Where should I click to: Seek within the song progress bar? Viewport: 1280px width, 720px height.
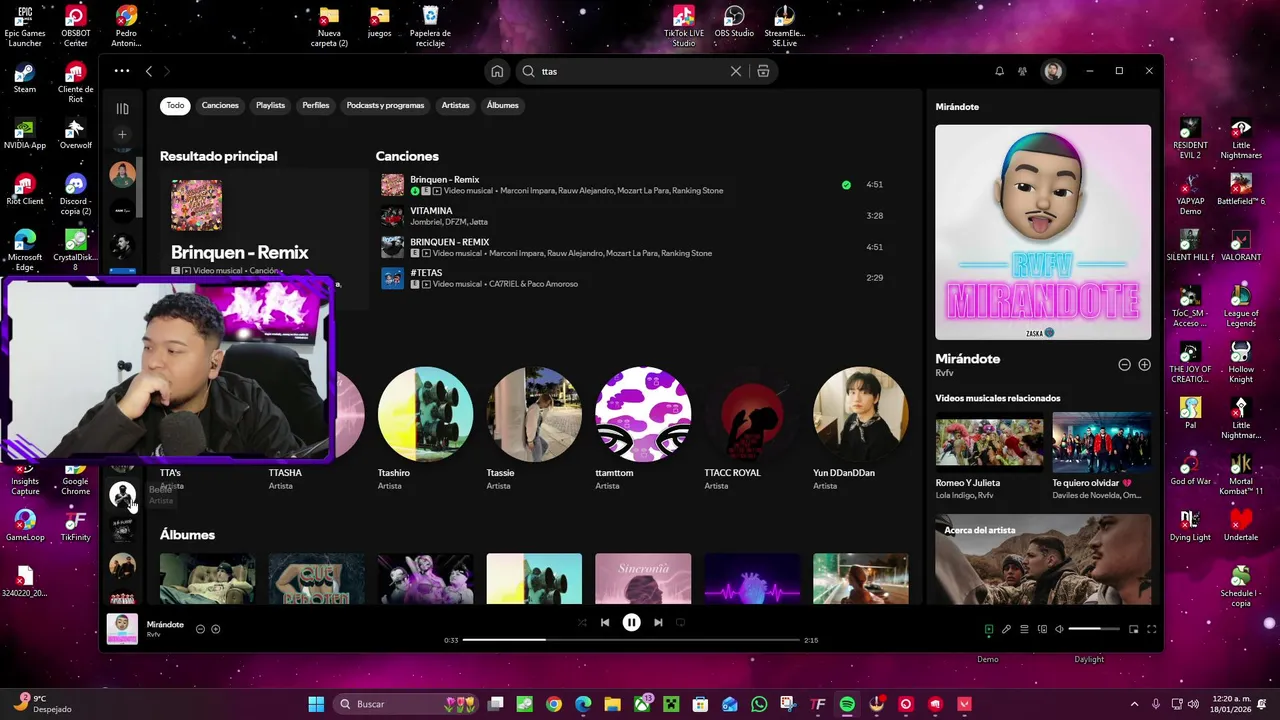pos(631,640)
